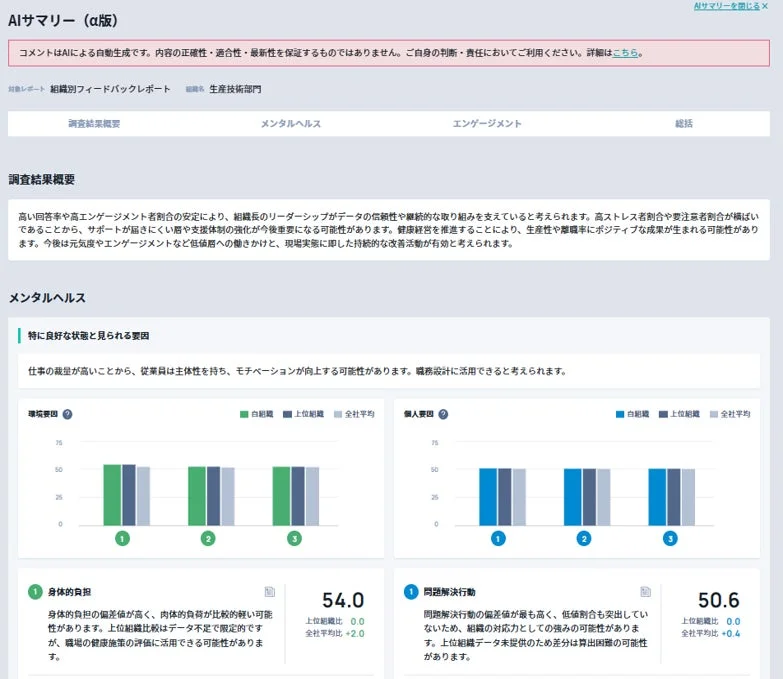
Task: Click the blue number 1 badge beside 問題解決行動
Action: pos(410,592)
